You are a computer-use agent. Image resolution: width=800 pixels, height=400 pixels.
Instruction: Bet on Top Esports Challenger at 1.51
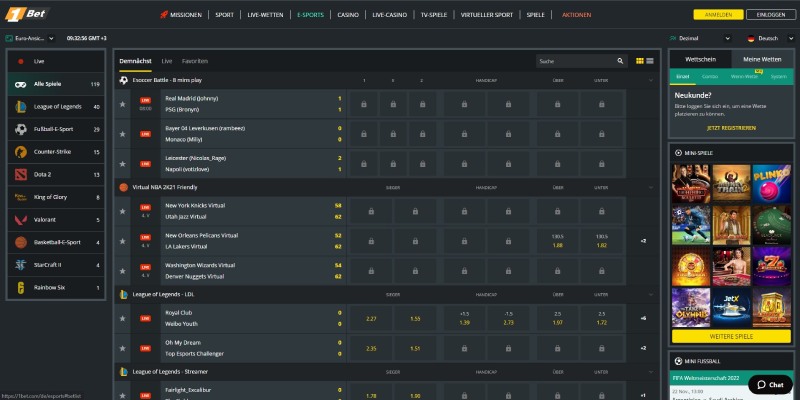pyautogui.click(x=415, y=348)
